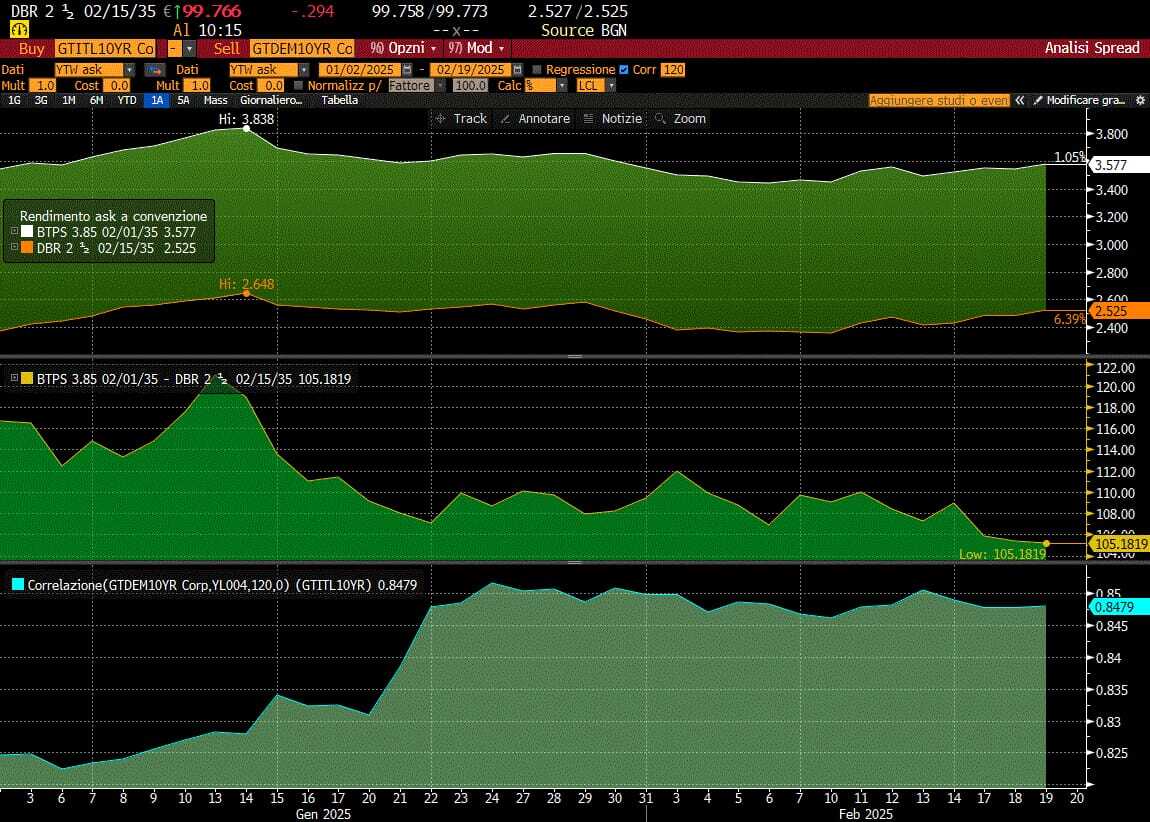The image size is (1150, 822).
Task: Switch to the Tabella view
Action: click(340, 100)
